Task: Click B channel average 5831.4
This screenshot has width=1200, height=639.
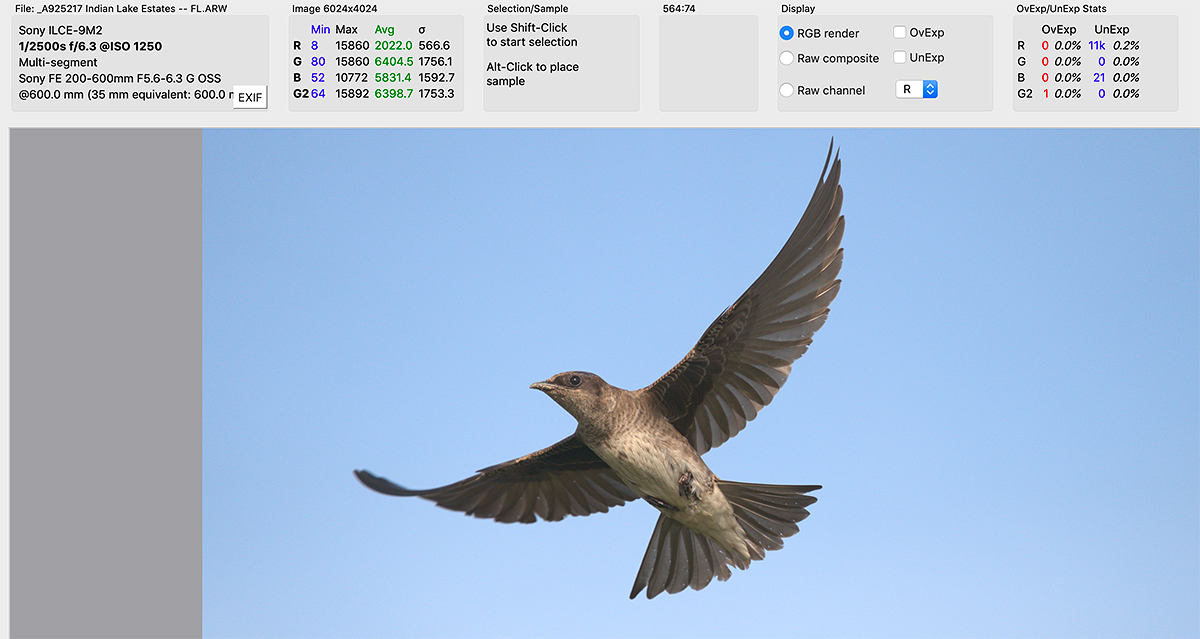Action: (392, 77)
